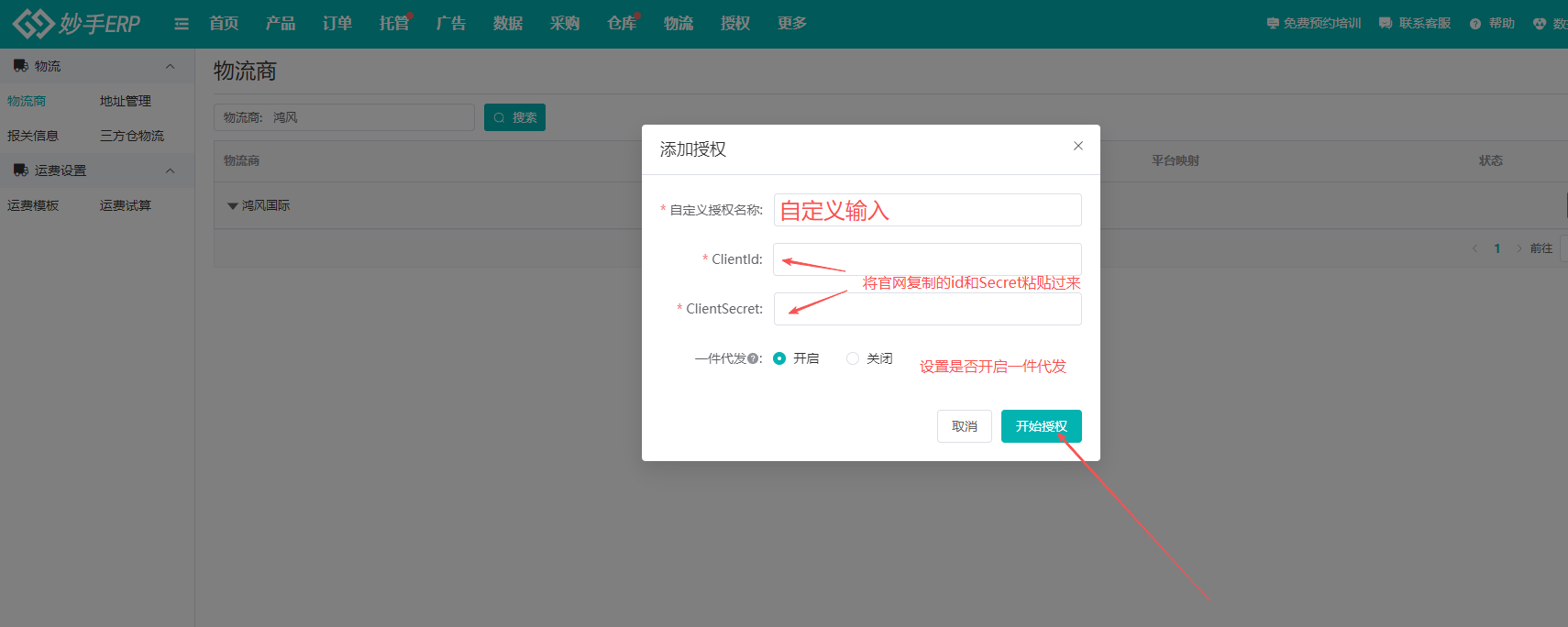Open the 广告 menu

(451, 24)
